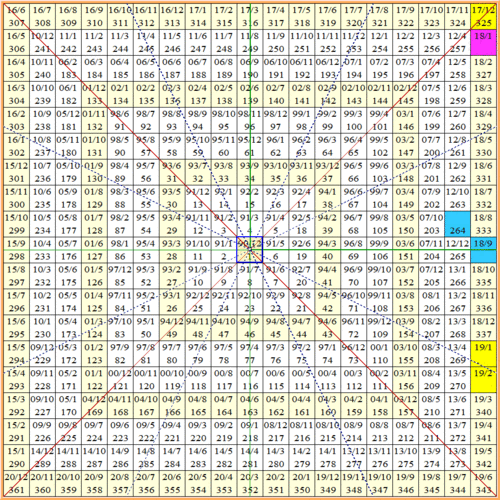The image size is (500, 500).
Task: Click cell 17/3 numbered 316
Action: coord(250,16)
